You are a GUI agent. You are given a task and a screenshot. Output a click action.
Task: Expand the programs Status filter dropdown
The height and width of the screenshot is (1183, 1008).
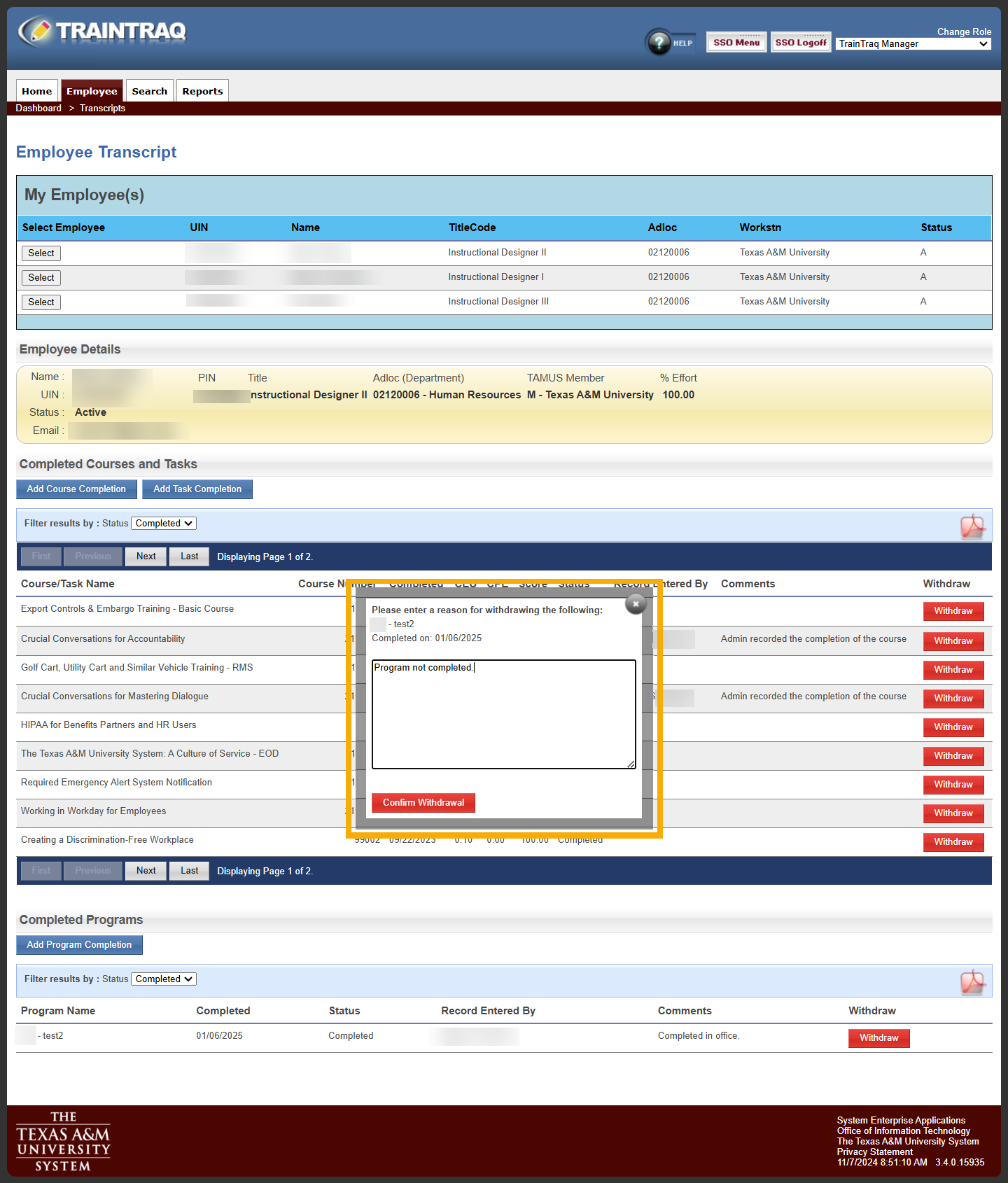164,979
